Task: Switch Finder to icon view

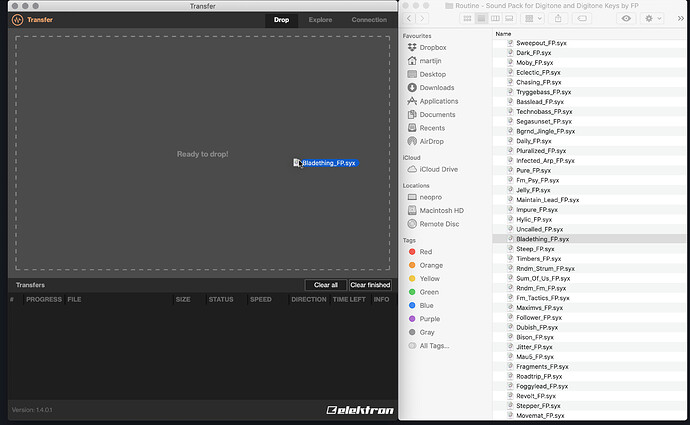Action: tap(467, 18)
